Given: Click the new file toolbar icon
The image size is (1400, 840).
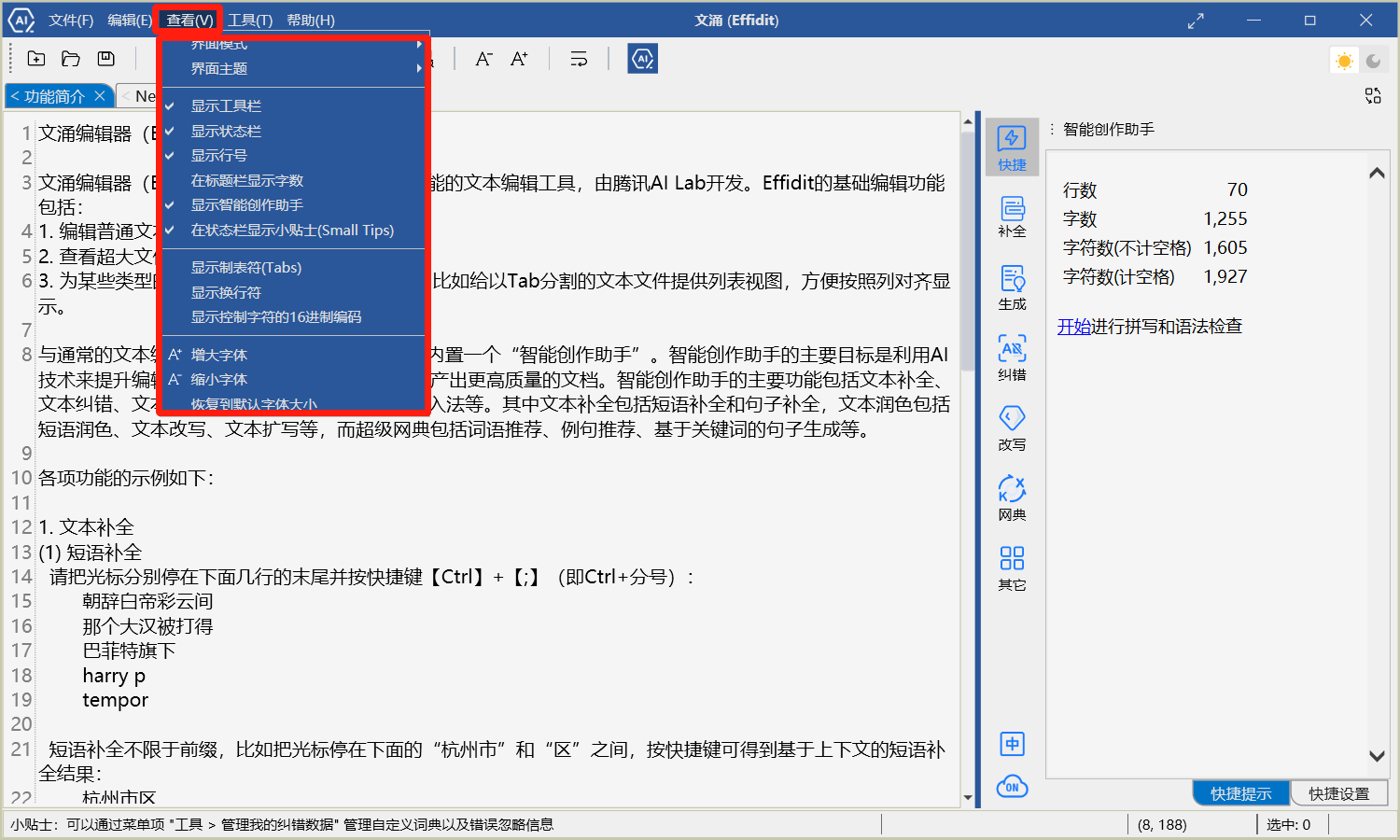Looking at the screenshot, I should (x=36, y=59).
